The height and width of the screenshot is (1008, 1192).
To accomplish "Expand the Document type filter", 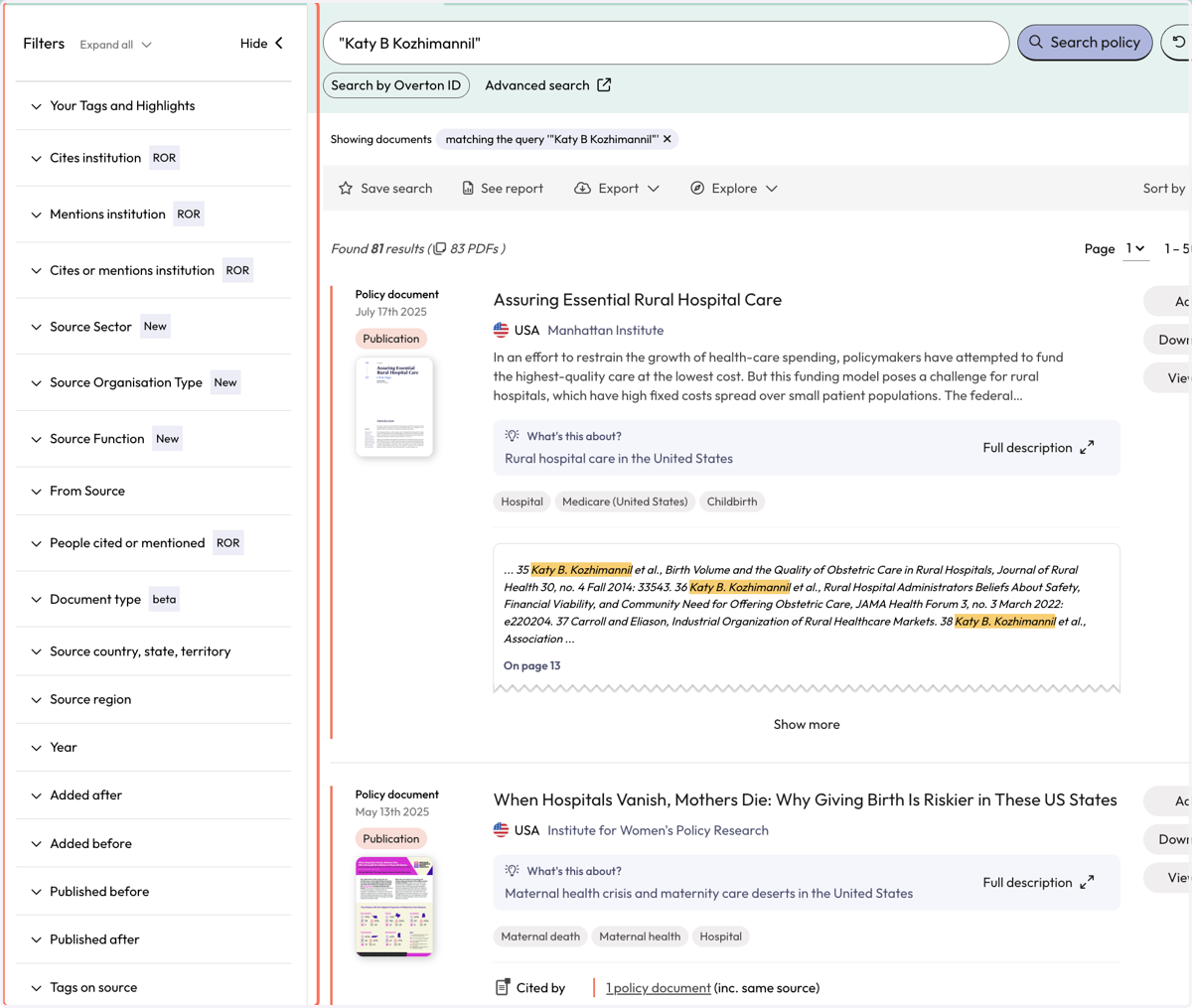I will pyautogui.click(x=154, y=600).
